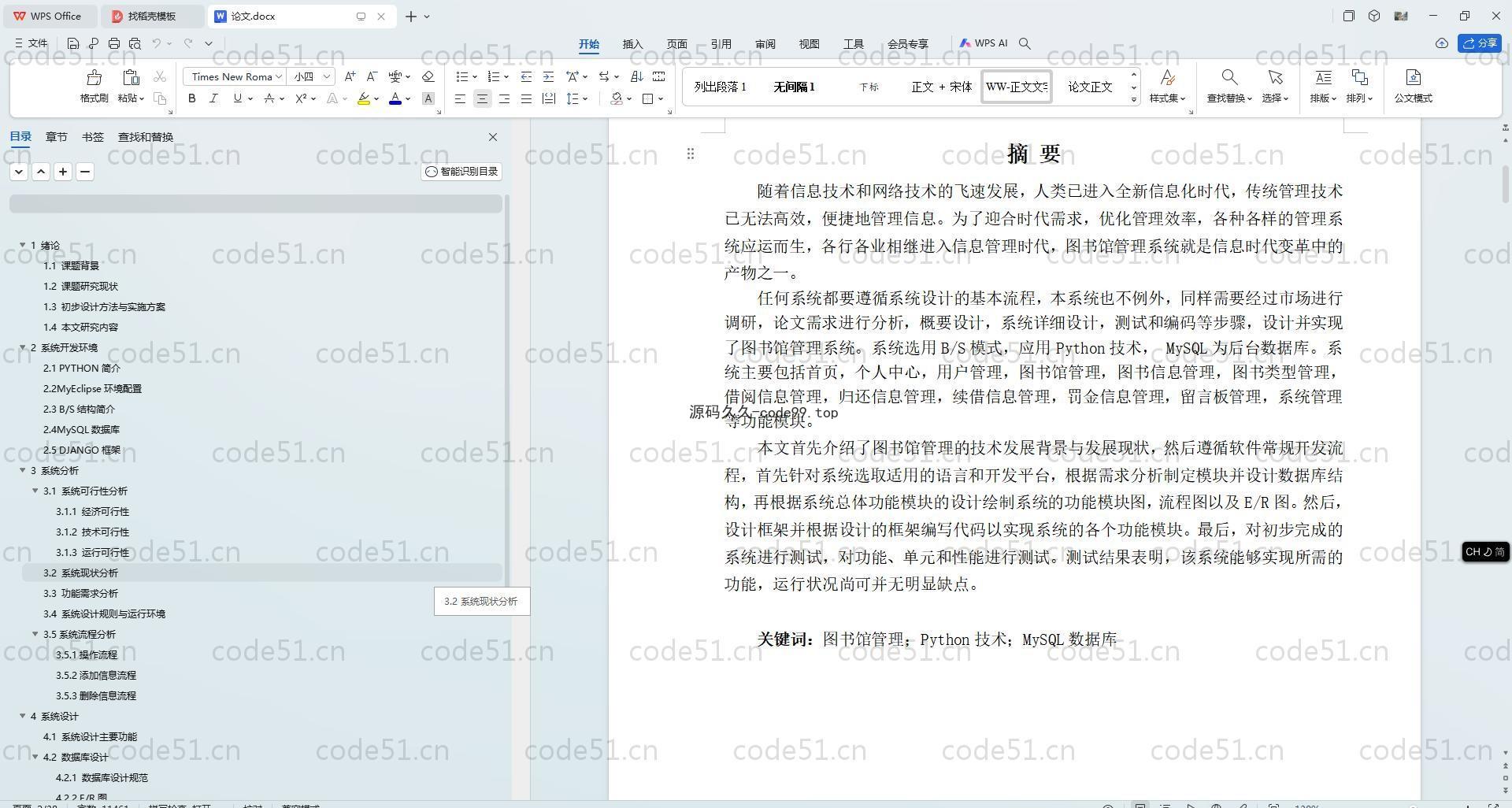This screenshot has height=808, width=1512.
Task: Enable center text alignment
Action: pyautogui.click(x=482, y=98)
